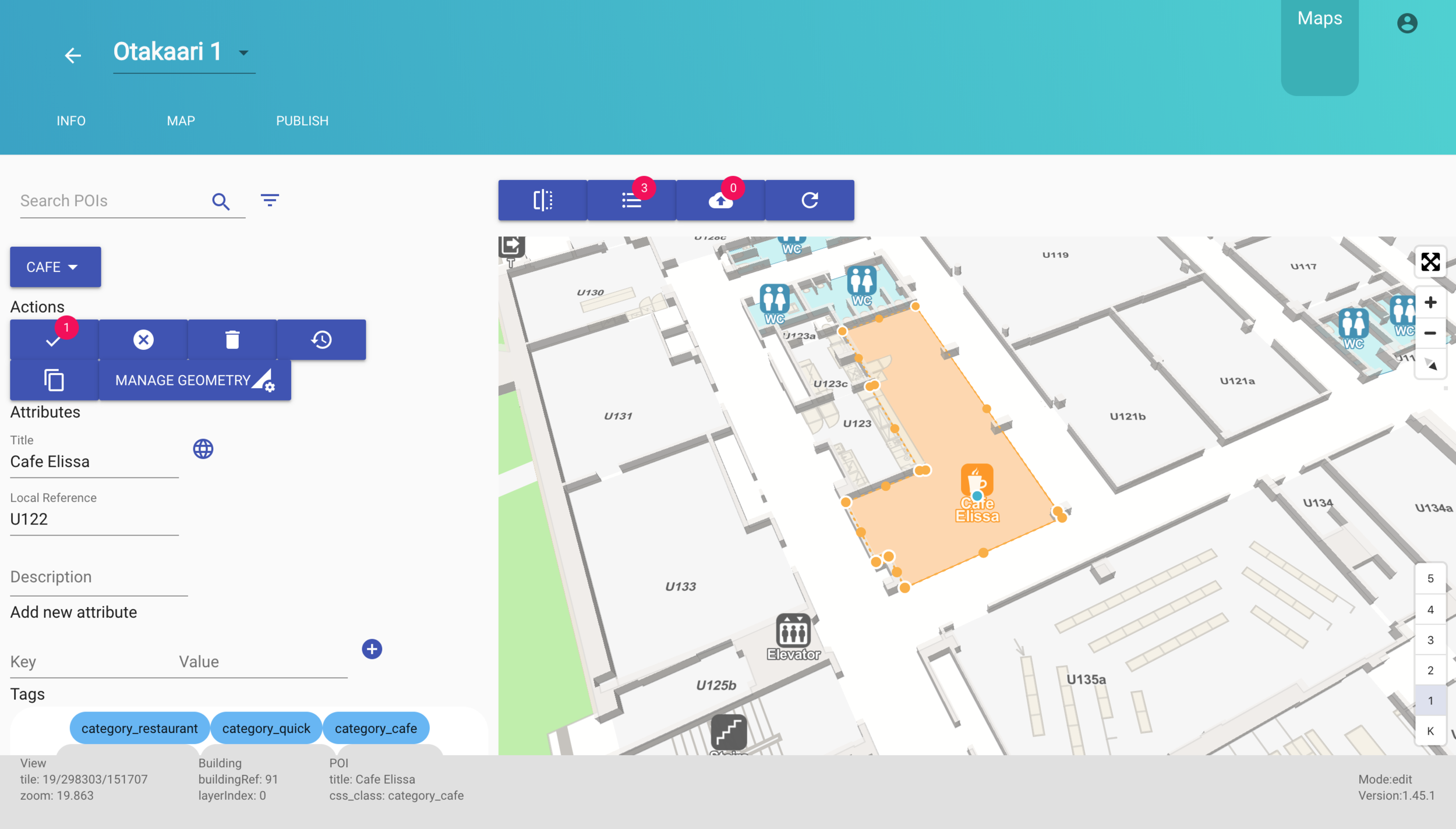Click the delete POI trash icon

click(x=232, y=339)
